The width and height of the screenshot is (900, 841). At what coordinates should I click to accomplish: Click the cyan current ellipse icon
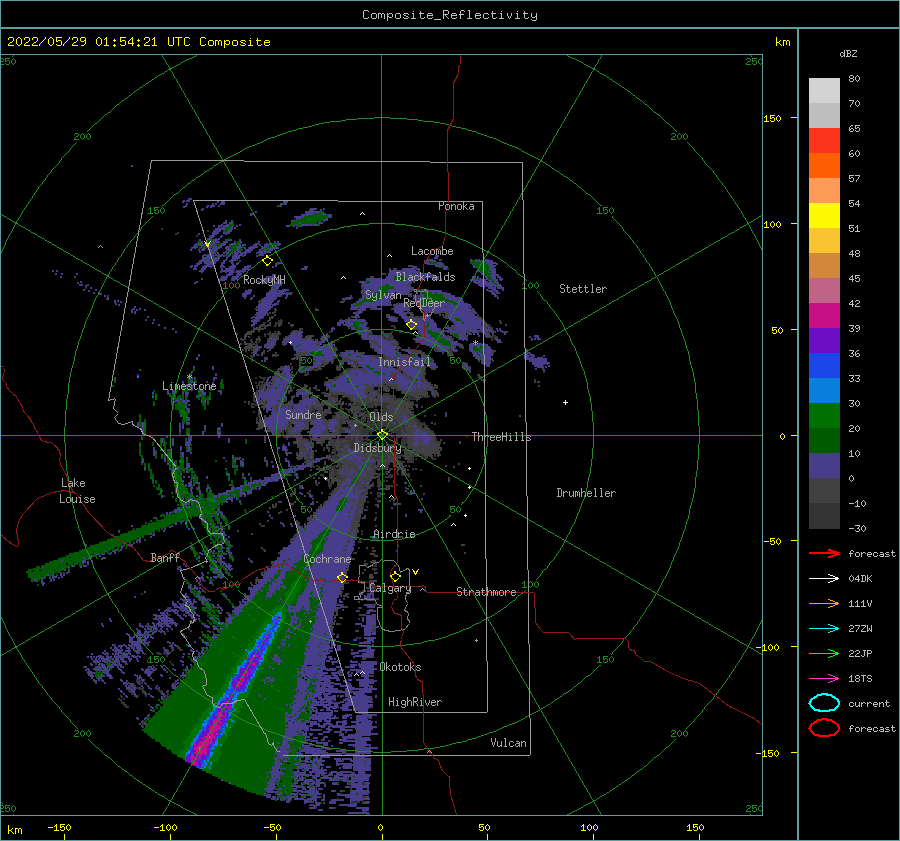click(x=824, y=703)
